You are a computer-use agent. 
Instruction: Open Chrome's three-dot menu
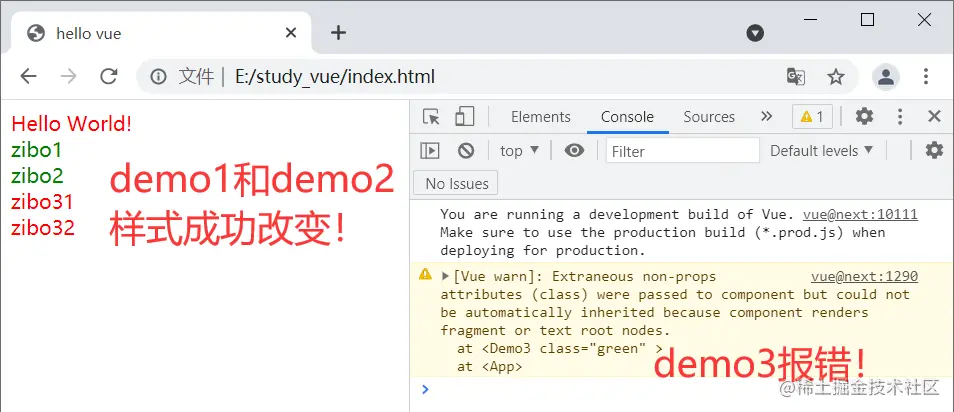[925, 77]
